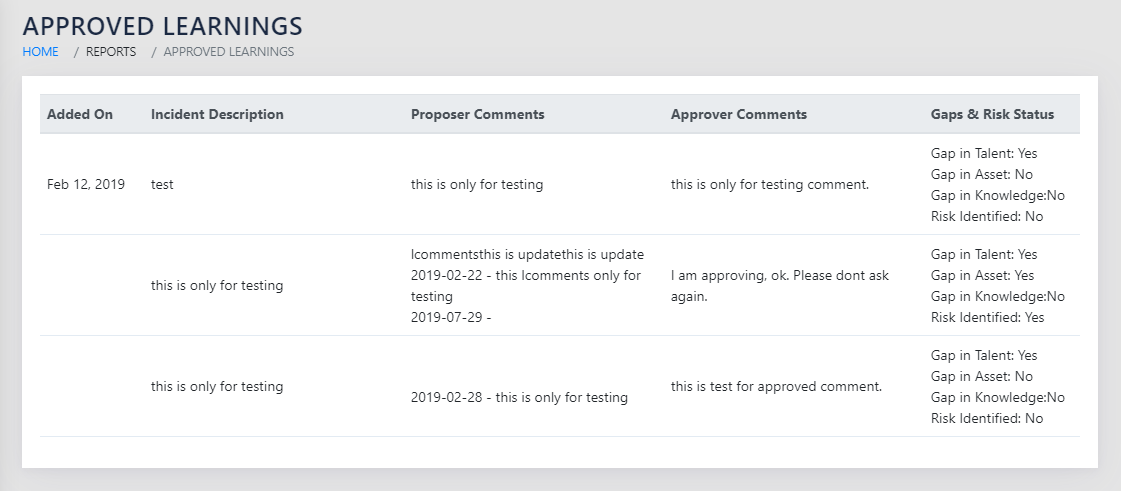1121x491 pixels.
Task: Click the Incident Description column header
Action: pyautogui.click(x=217, y=114)
